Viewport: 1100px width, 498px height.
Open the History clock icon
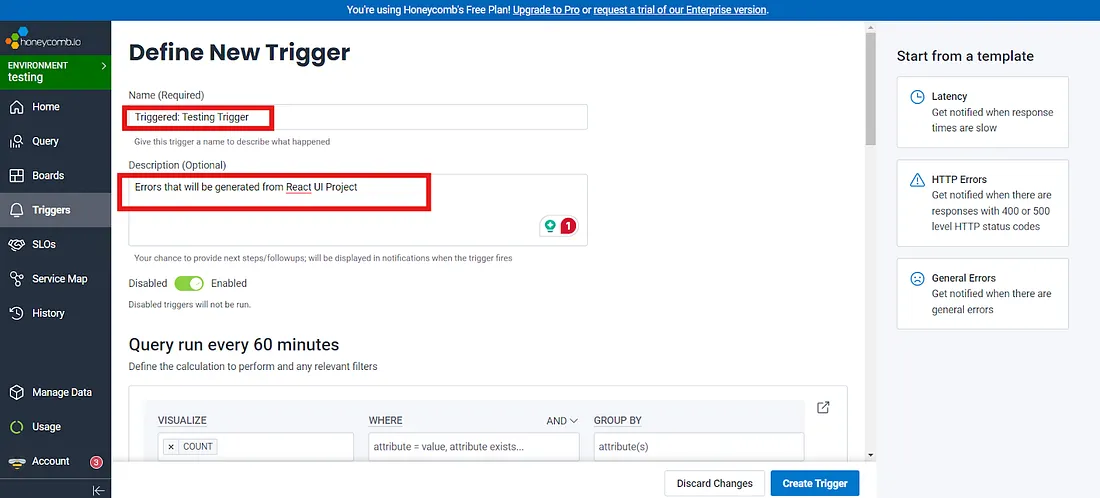pos(16,313)
